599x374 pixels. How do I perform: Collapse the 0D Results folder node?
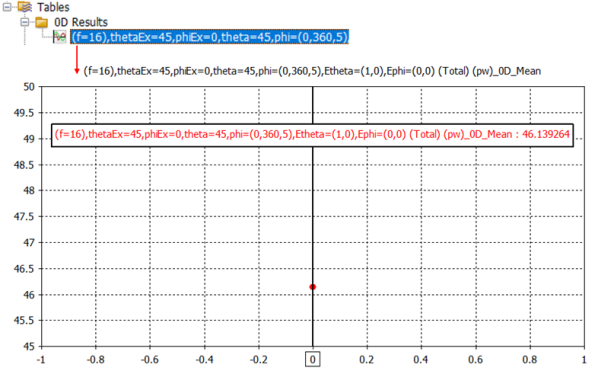pos(25,22)
